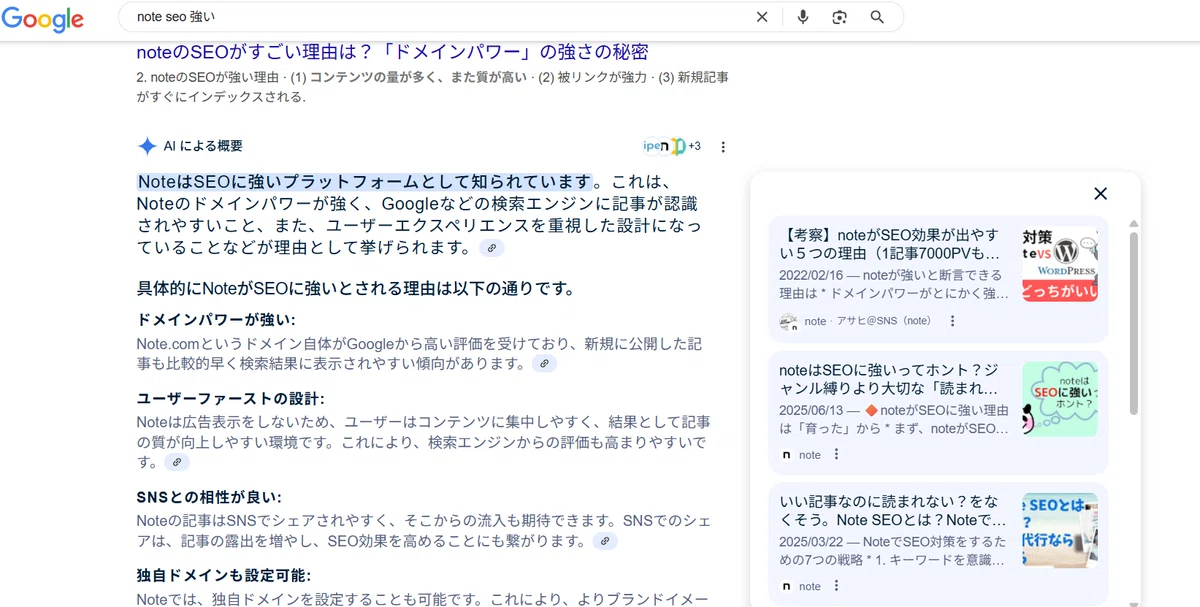The width and height of the screenshot is (1200, 607).
Task: Click link chip after ユーザーファースト paragraph
Action: click(176, 462)
